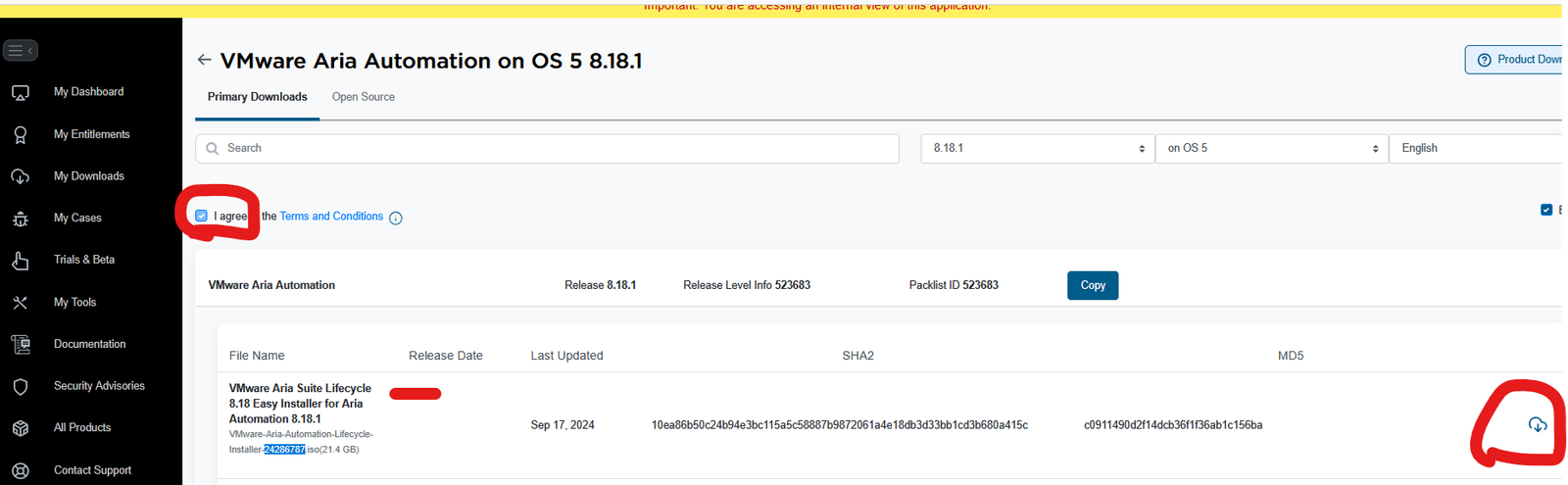Open Contact Support menu item
Viewport: 1568px width, 485px height.
pyautogui.click(x=92, y=470)
